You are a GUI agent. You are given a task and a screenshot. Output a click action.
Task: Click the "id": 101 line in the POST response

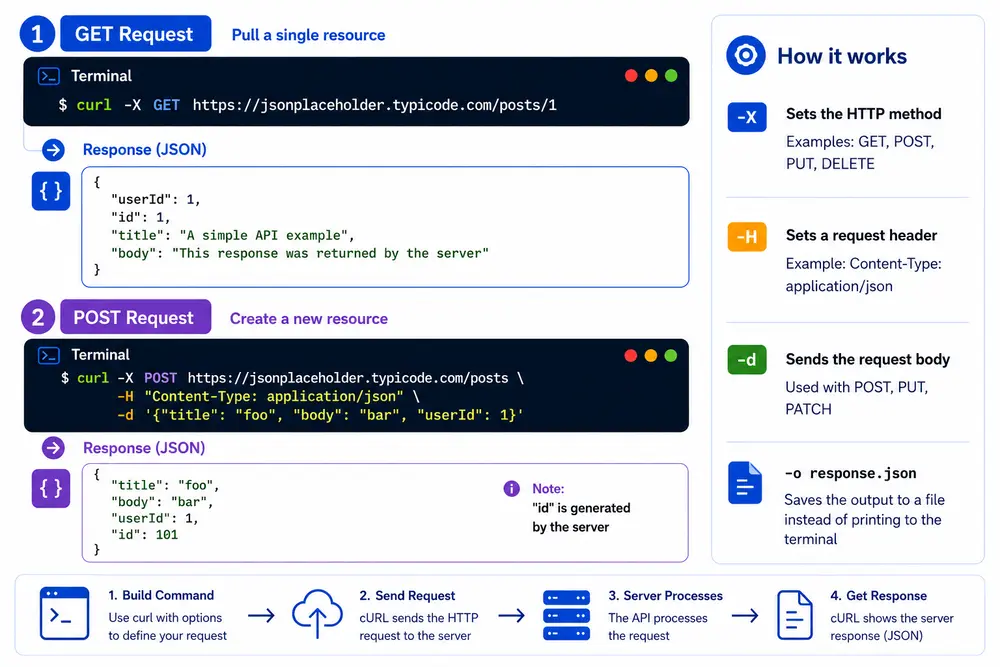[145, 535]
